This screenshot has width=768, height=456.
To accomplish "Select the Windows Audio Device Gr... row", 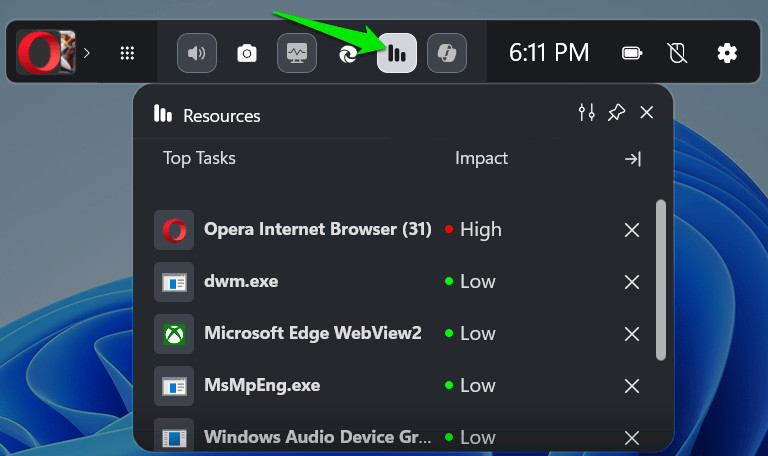I will click(x=398, y=436).
